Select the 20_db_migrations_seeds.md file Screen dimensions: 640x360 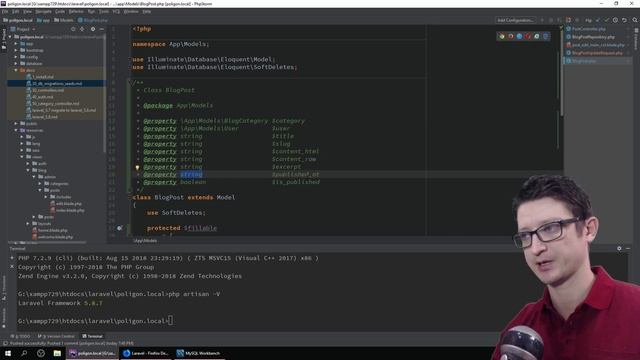pos(54,84)
